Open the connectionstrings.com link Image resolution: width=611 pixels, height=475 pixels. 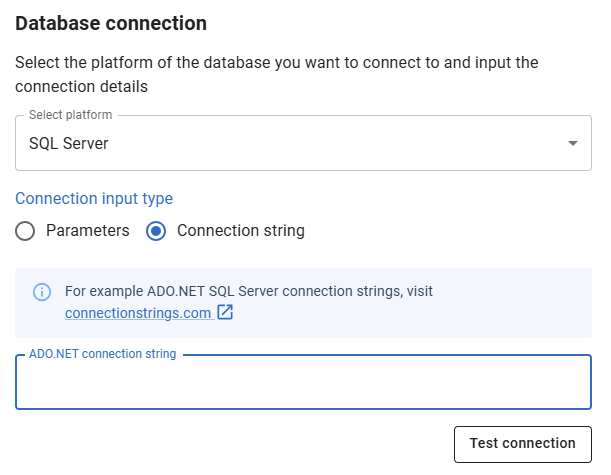click(x=138, y=313)
